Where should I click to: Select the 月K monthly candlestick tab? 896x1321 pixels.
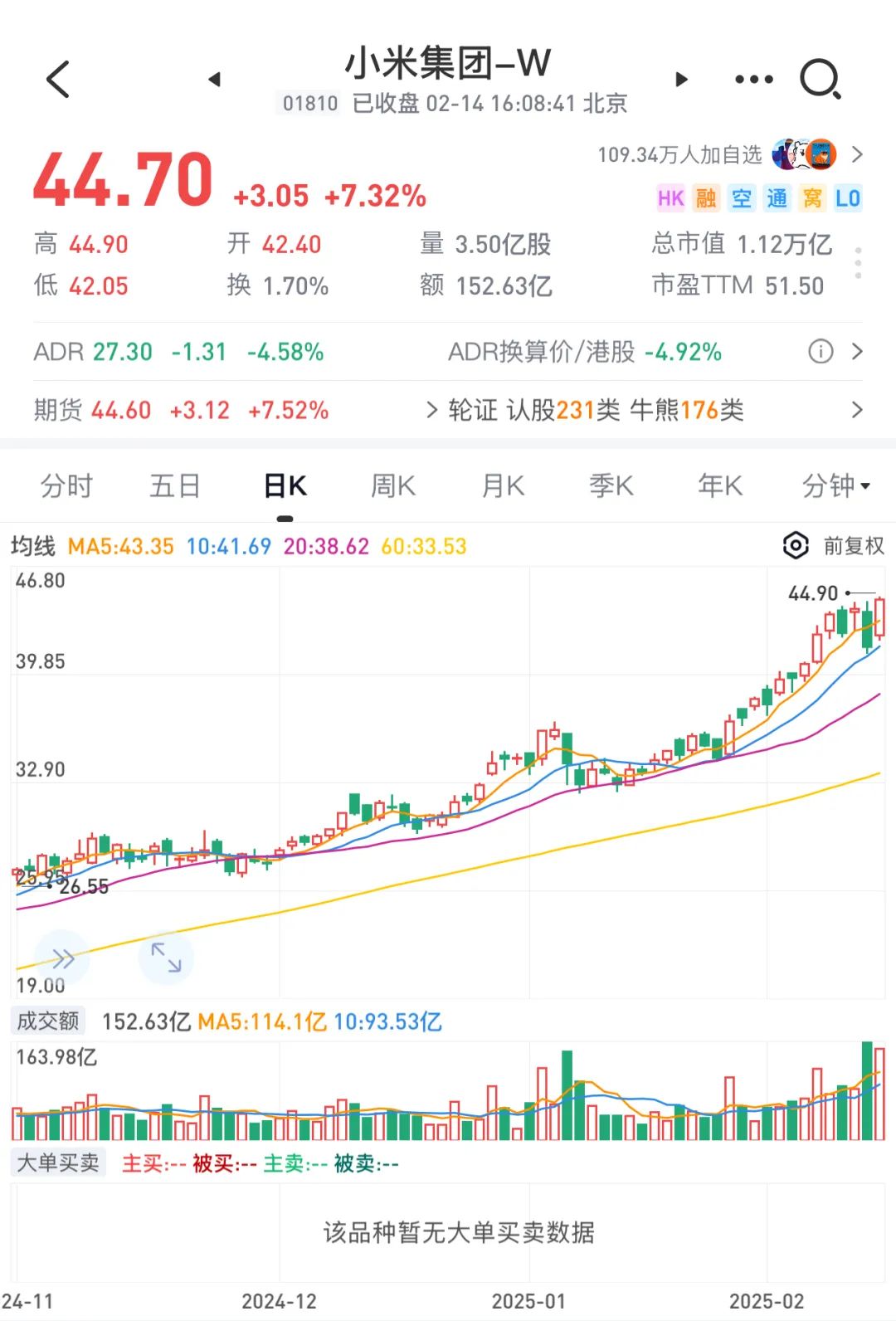503,485
